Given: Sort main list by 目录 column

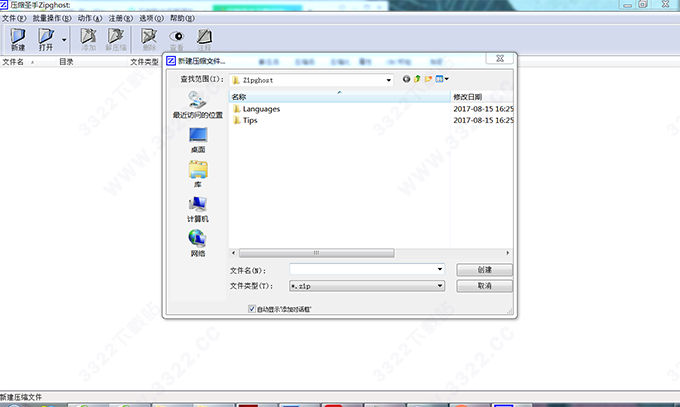Looking at the screenshot, I should click(x=66, y=62).
